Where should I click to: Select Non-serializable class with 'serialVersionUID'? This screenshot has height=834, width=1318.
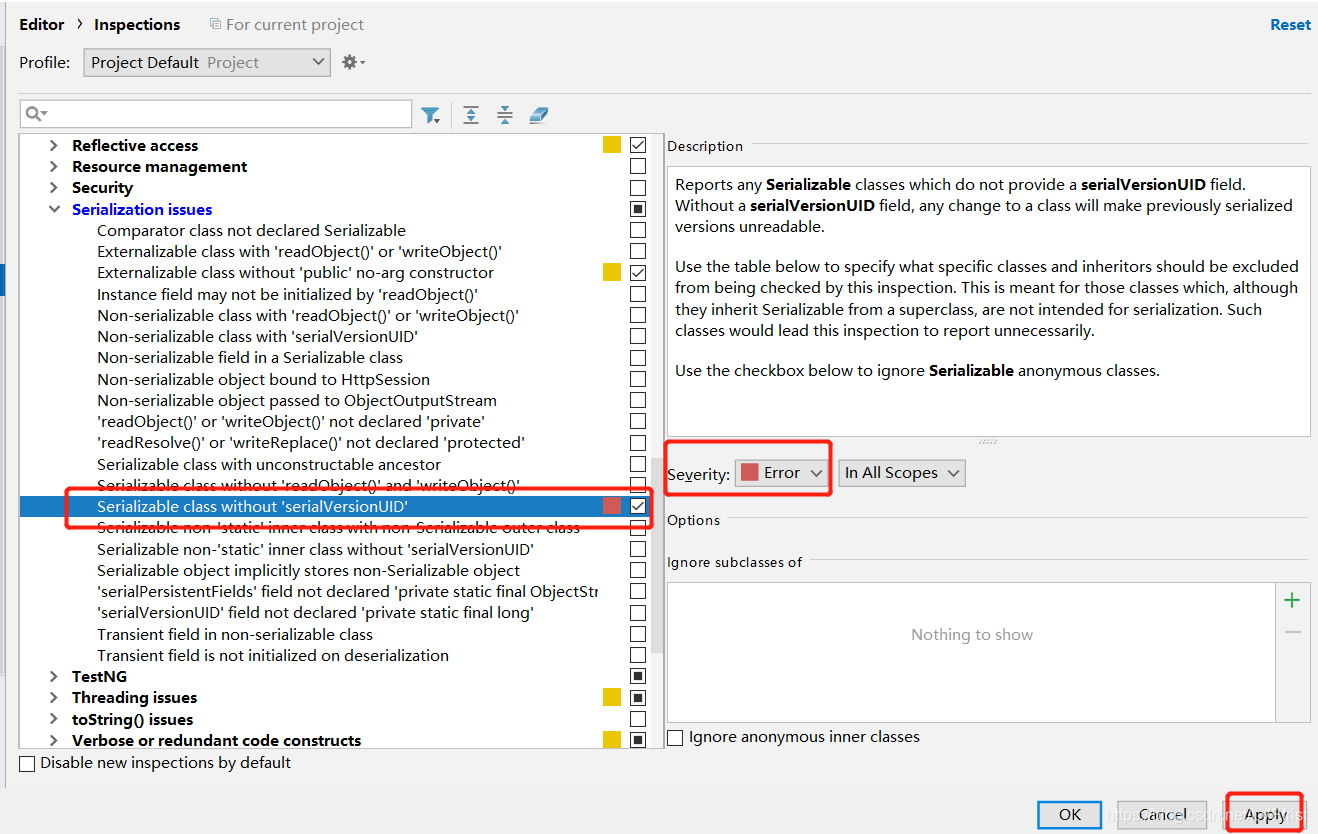pos(257,337)
